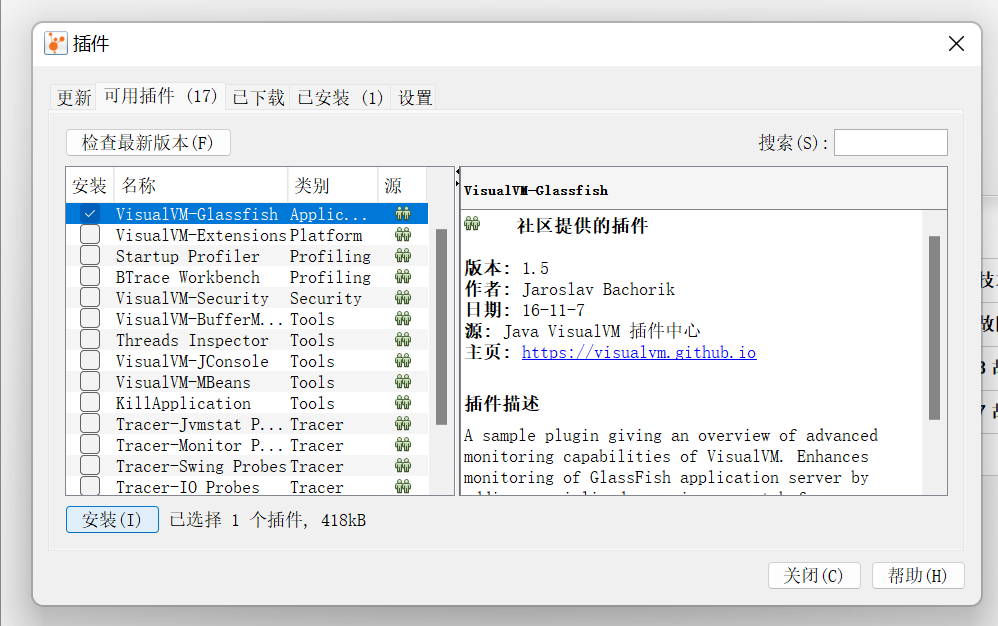Image resolution: width=998 pixels, height=626 pixels.
Task: Uncheck the VisualVM-Glassfish install checkbox
Action: pos(90,214)
